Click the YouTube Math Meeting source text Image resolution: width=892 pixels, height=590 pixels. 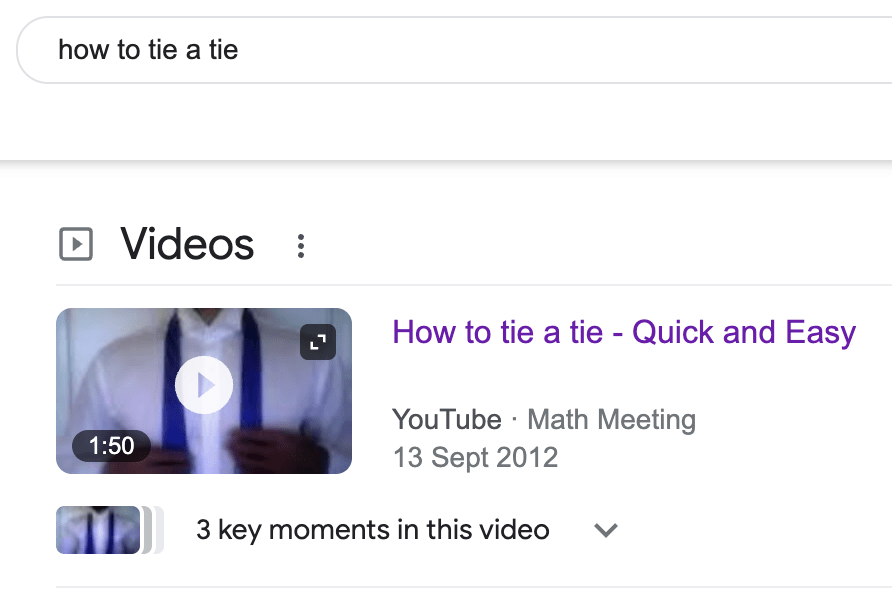545,419
